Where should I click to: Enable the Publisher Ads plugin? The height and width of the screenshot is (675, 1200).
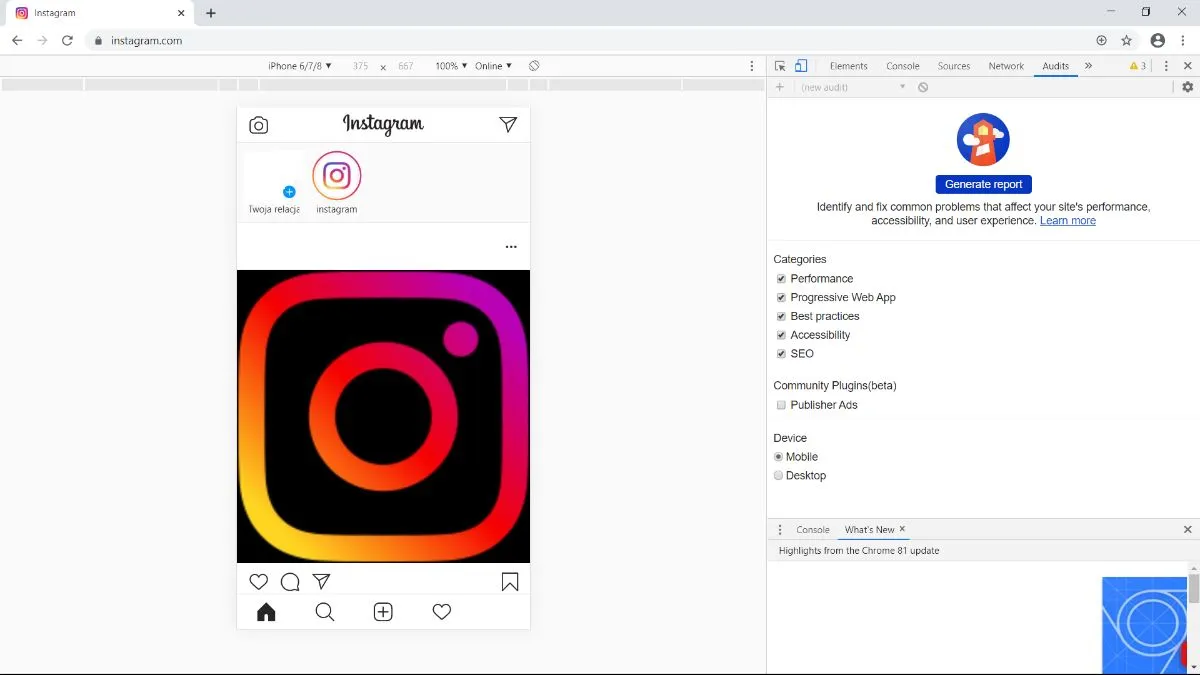coord(781,405)
